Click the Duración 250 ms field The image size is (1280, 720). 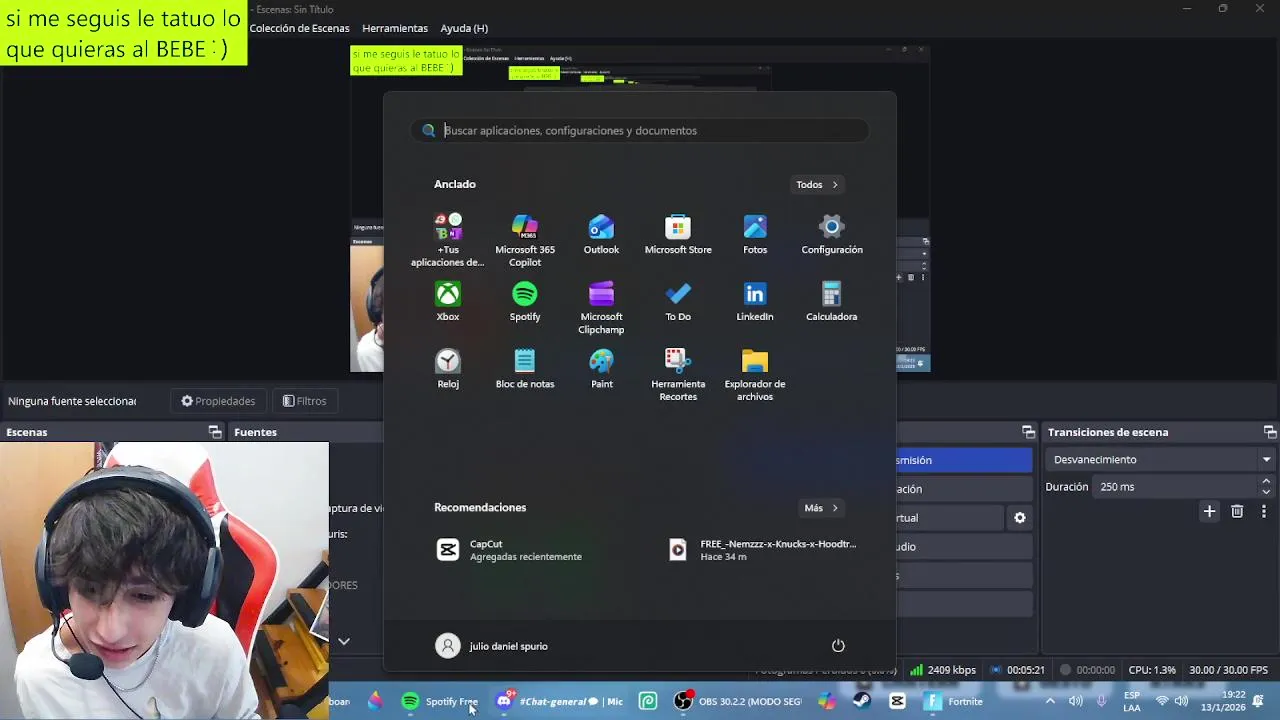tap(1176, 487)
